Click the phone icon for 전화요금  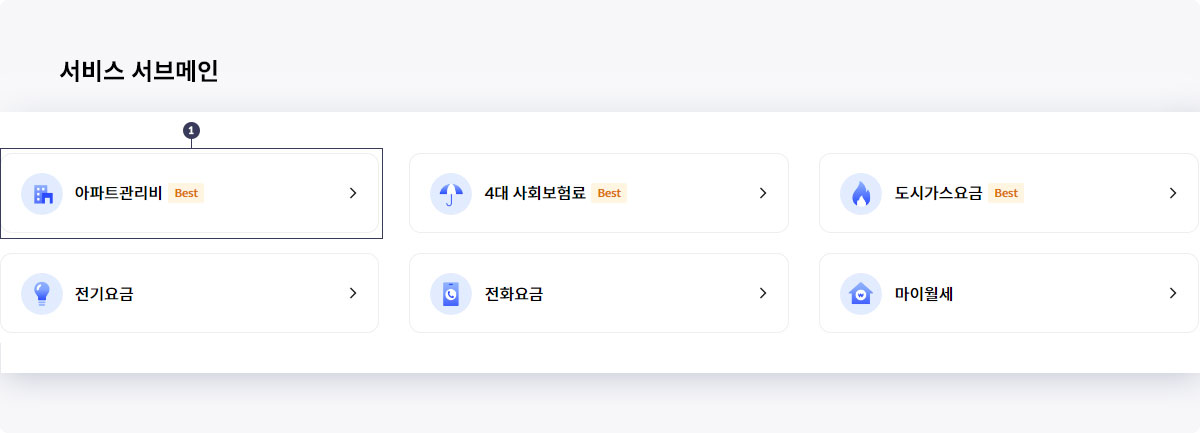[451, 294]
